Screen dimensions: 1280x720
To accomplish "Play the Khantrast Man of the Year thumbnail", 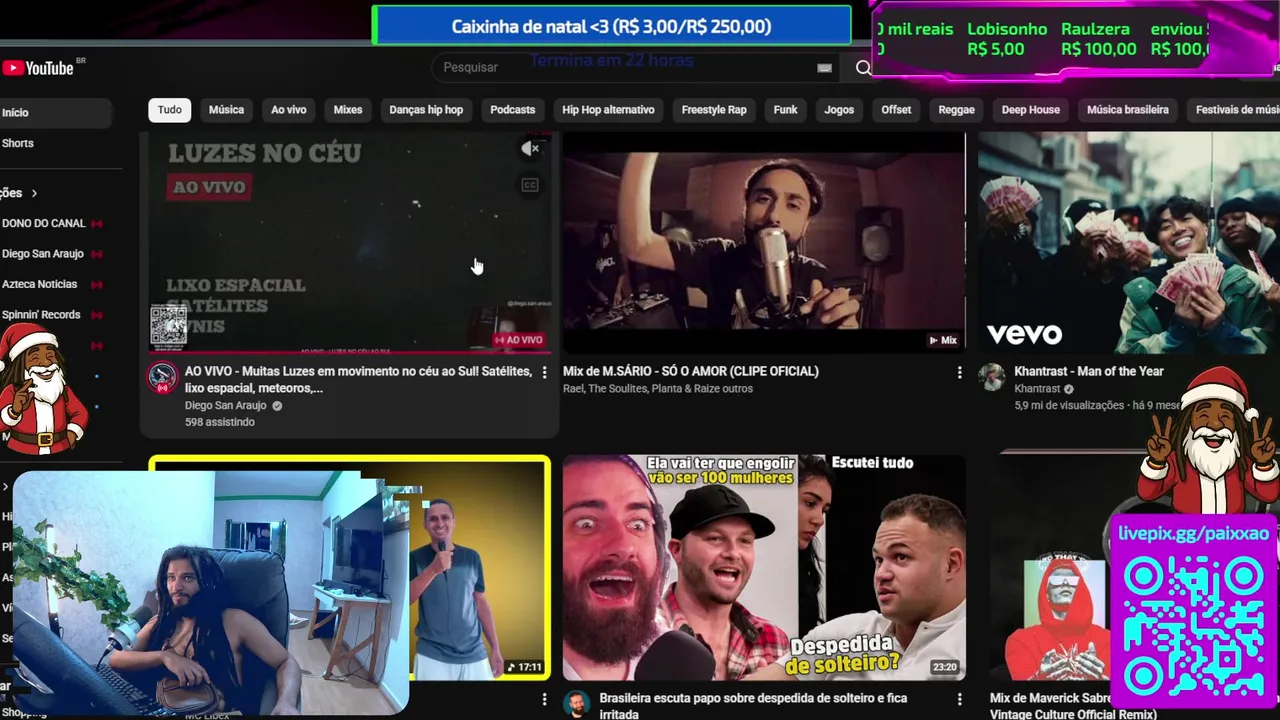I will (1129, 242).
